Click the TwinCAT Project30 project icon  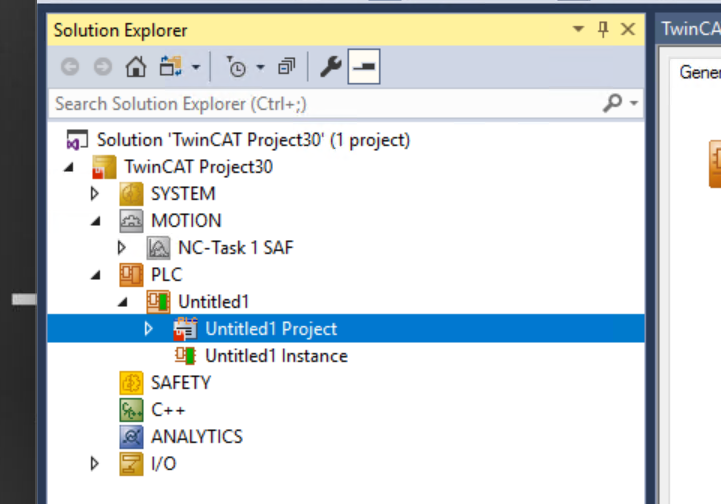pos(104,167)
